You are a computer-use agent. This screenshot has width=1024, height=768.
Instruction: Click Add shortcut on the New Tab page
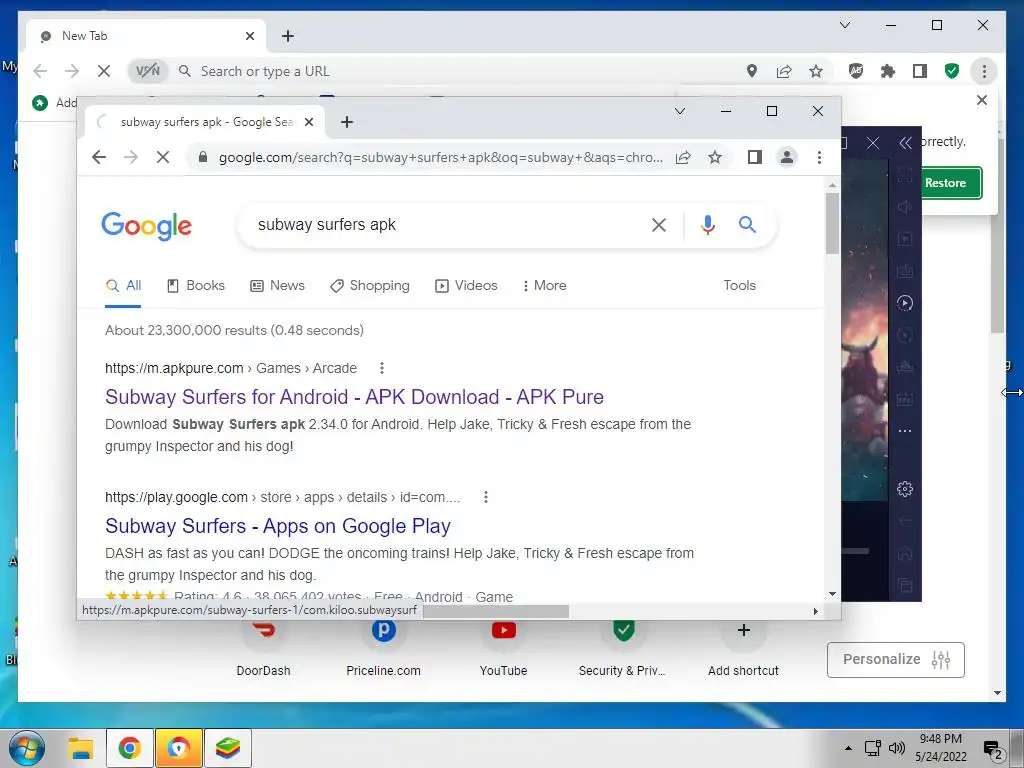(743, 647)
